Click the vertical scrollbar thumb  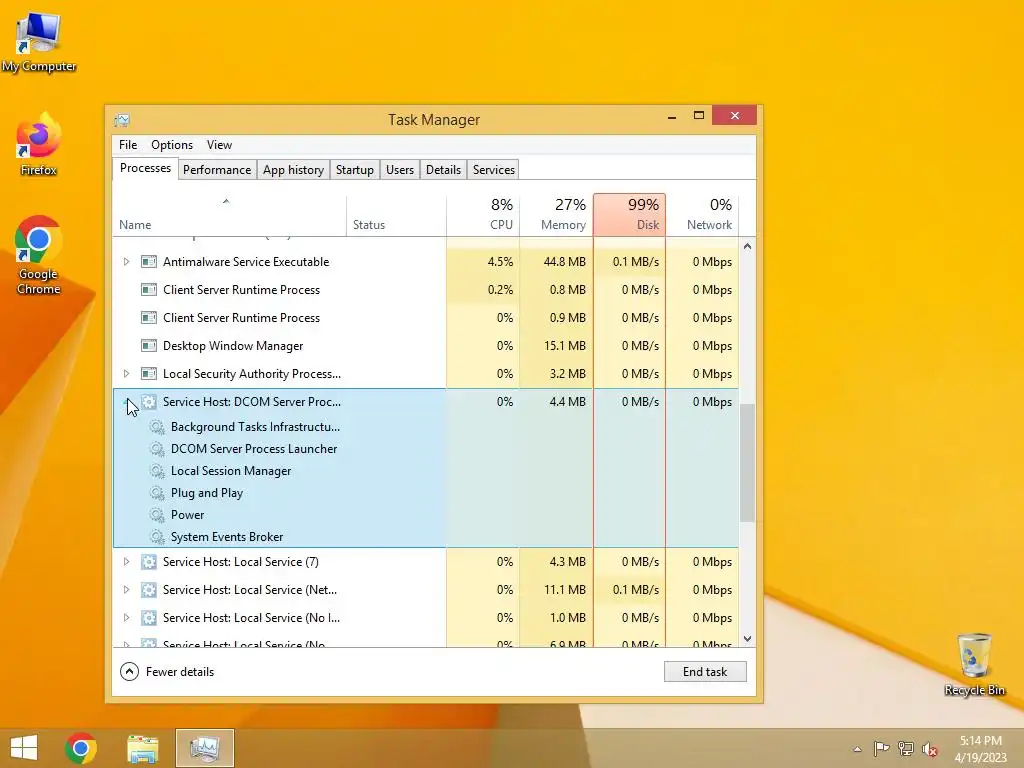point(748,462)
